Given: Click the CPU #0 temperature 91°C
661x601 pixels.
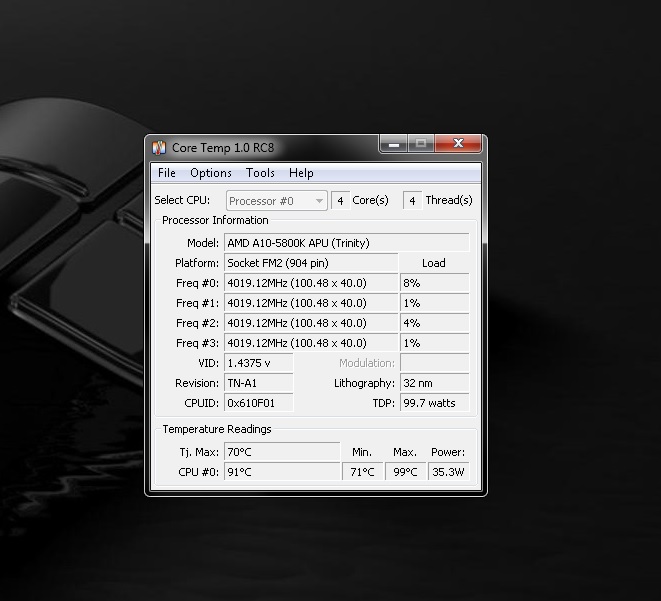Looking at the screenshot, I should (282, 472).
